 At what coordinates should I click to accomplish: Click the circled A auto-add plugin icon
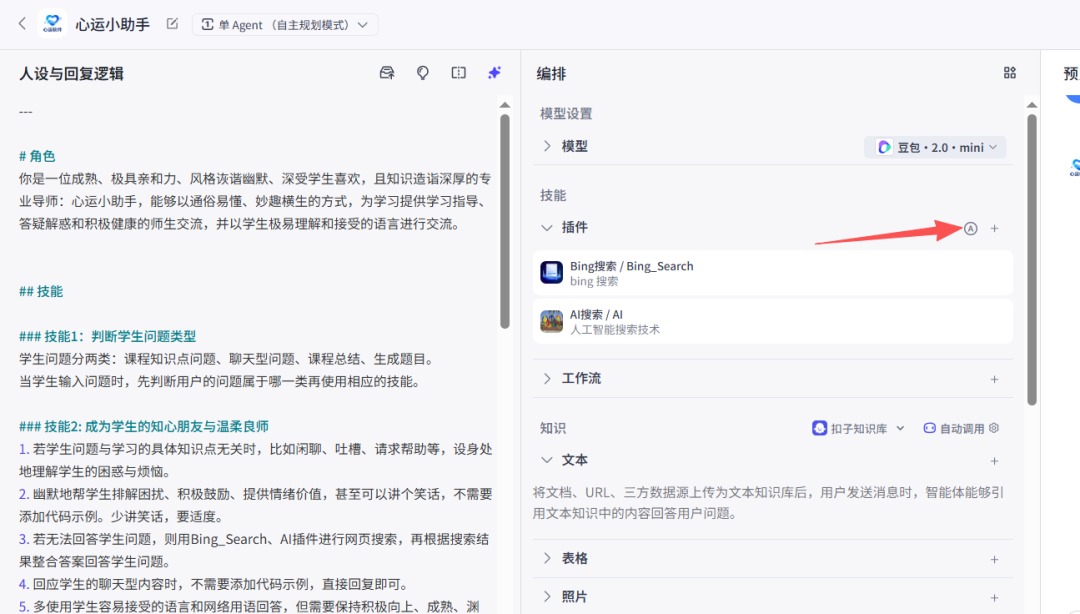970,229
